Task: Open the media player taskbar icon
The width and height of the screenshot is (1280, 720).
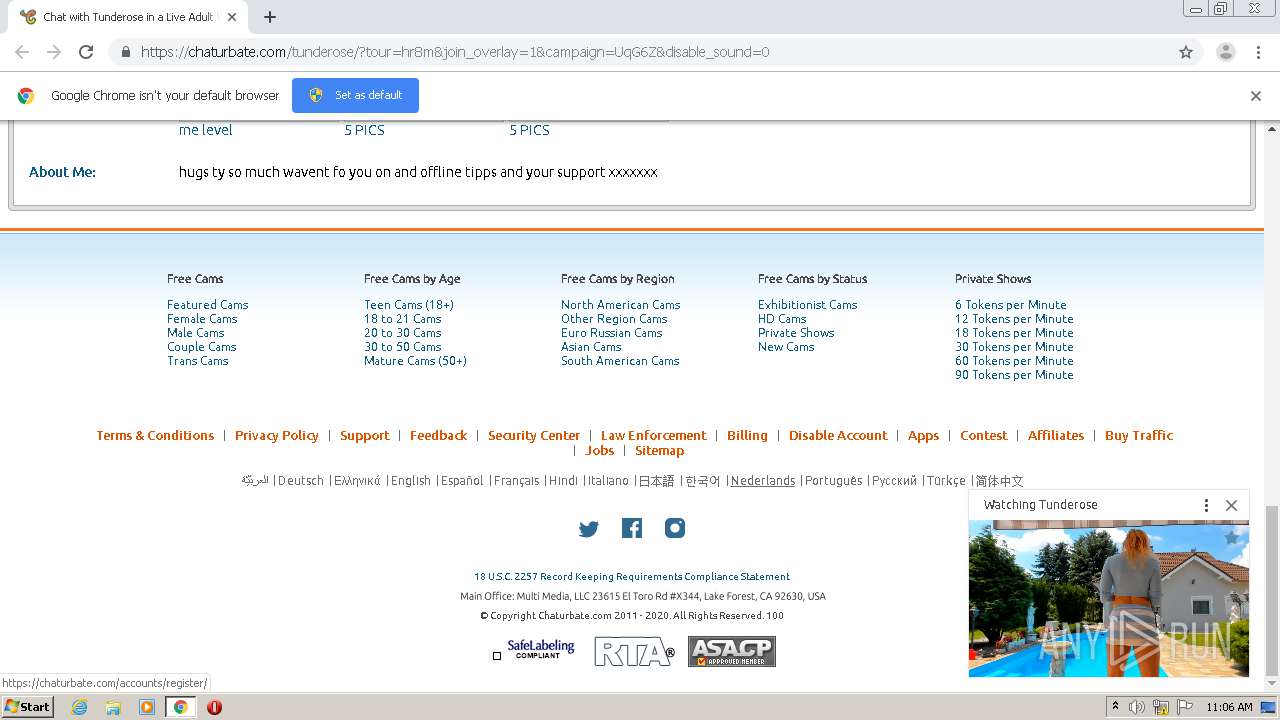Action: (147, 707)
